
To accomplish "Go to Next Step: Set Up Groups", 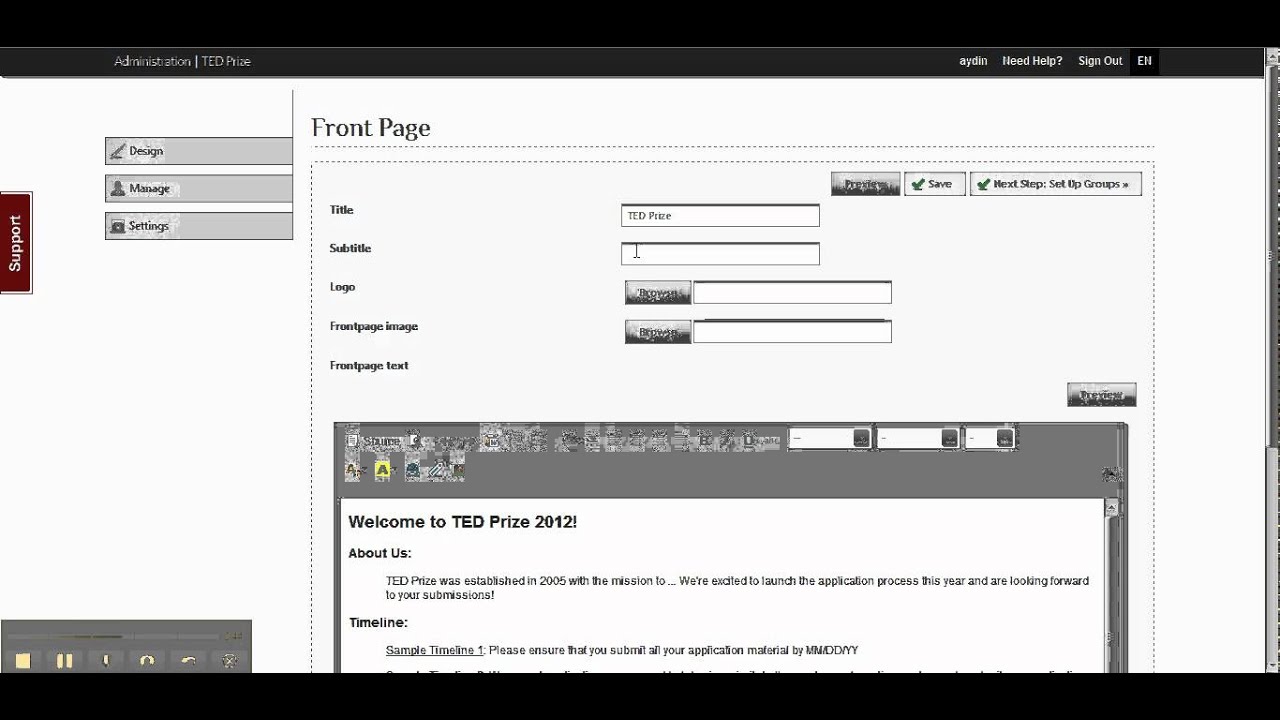I will 1055,184.
